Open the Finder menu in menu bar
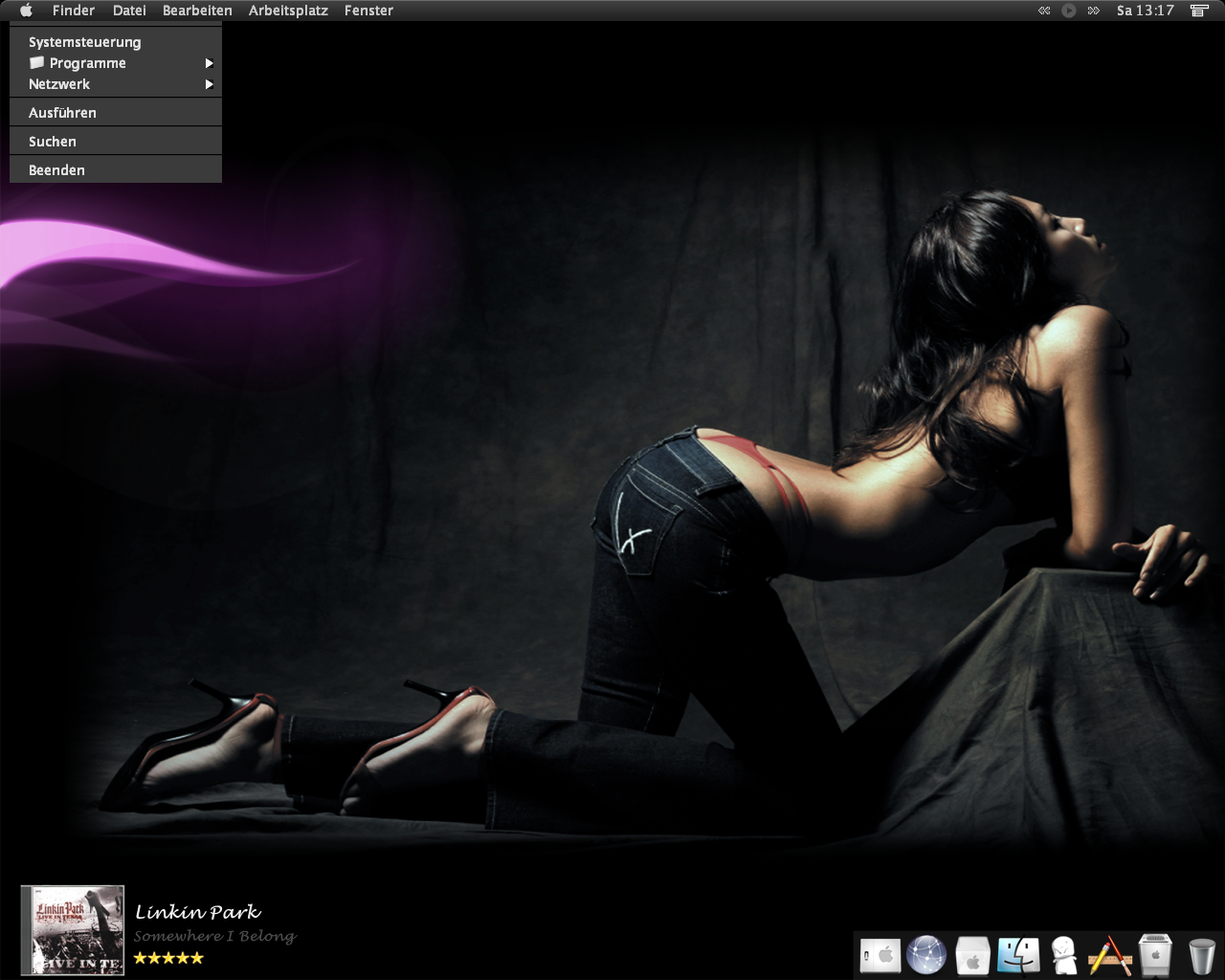 pos(74,11)
